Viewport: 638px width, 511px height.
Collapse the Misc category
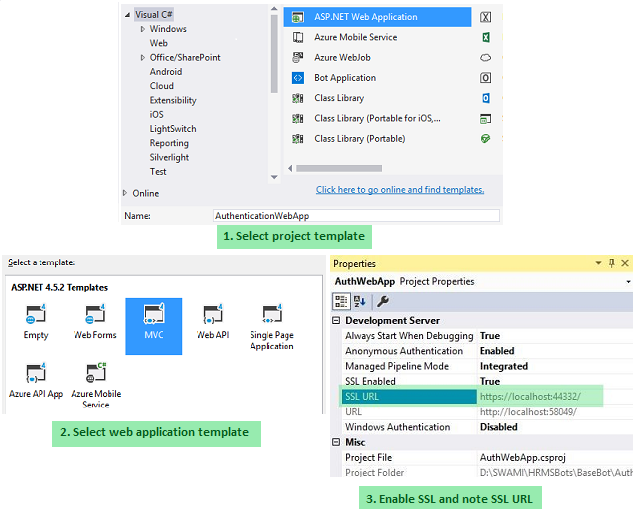tap(336, 442)
